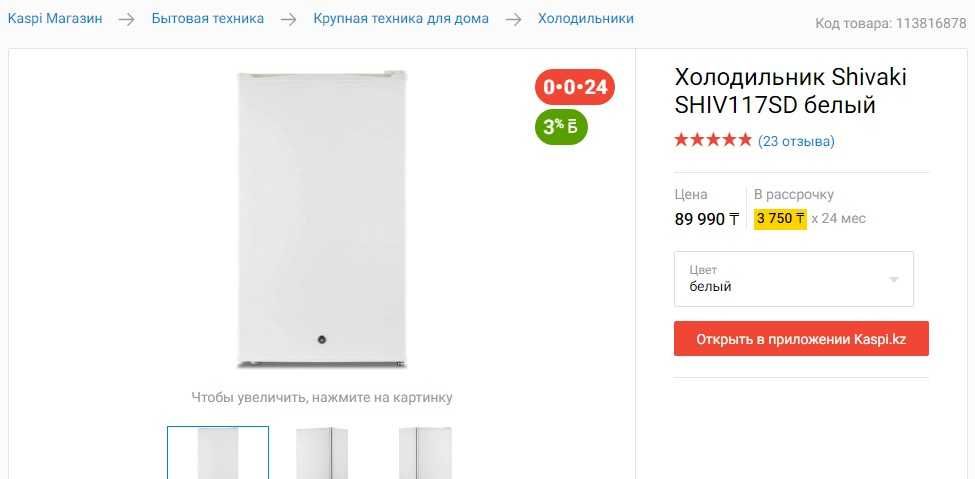Open the Крупная техника для дома category
Viewport: 975px width, 479px height.
click(x=401, y=19)
